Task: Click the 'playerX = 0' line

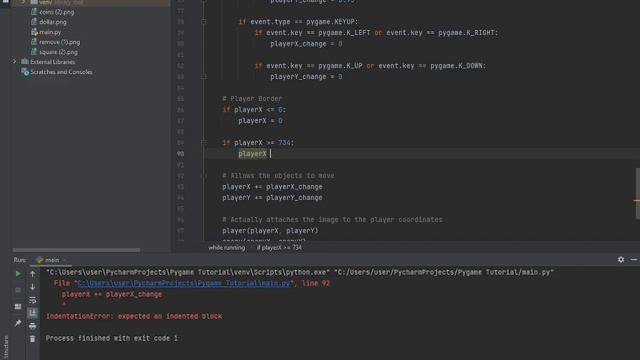Action: coord(260,121)
